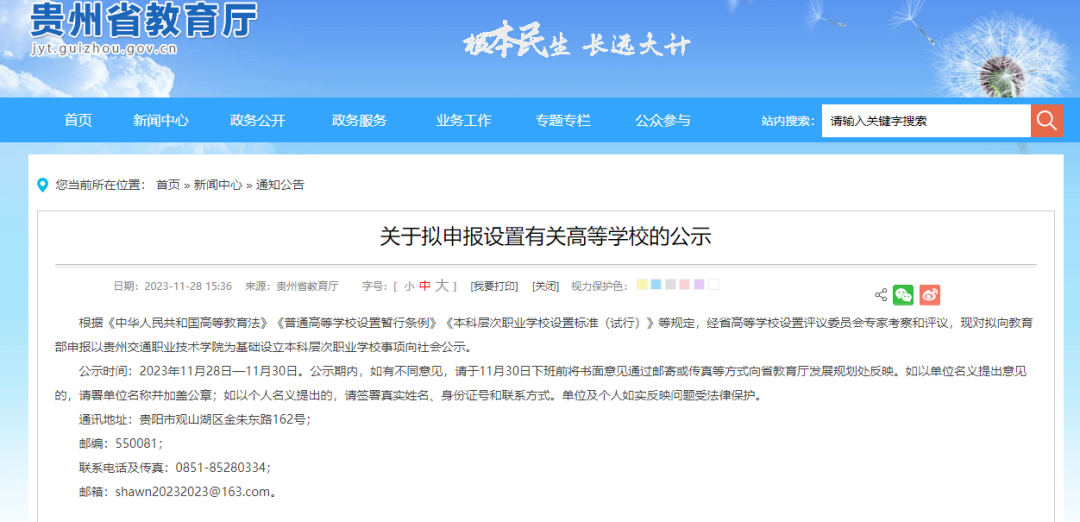Open 通知公告 in the breadcrumb
Viewport: 1080px width, 522px height.
[280, 185]
